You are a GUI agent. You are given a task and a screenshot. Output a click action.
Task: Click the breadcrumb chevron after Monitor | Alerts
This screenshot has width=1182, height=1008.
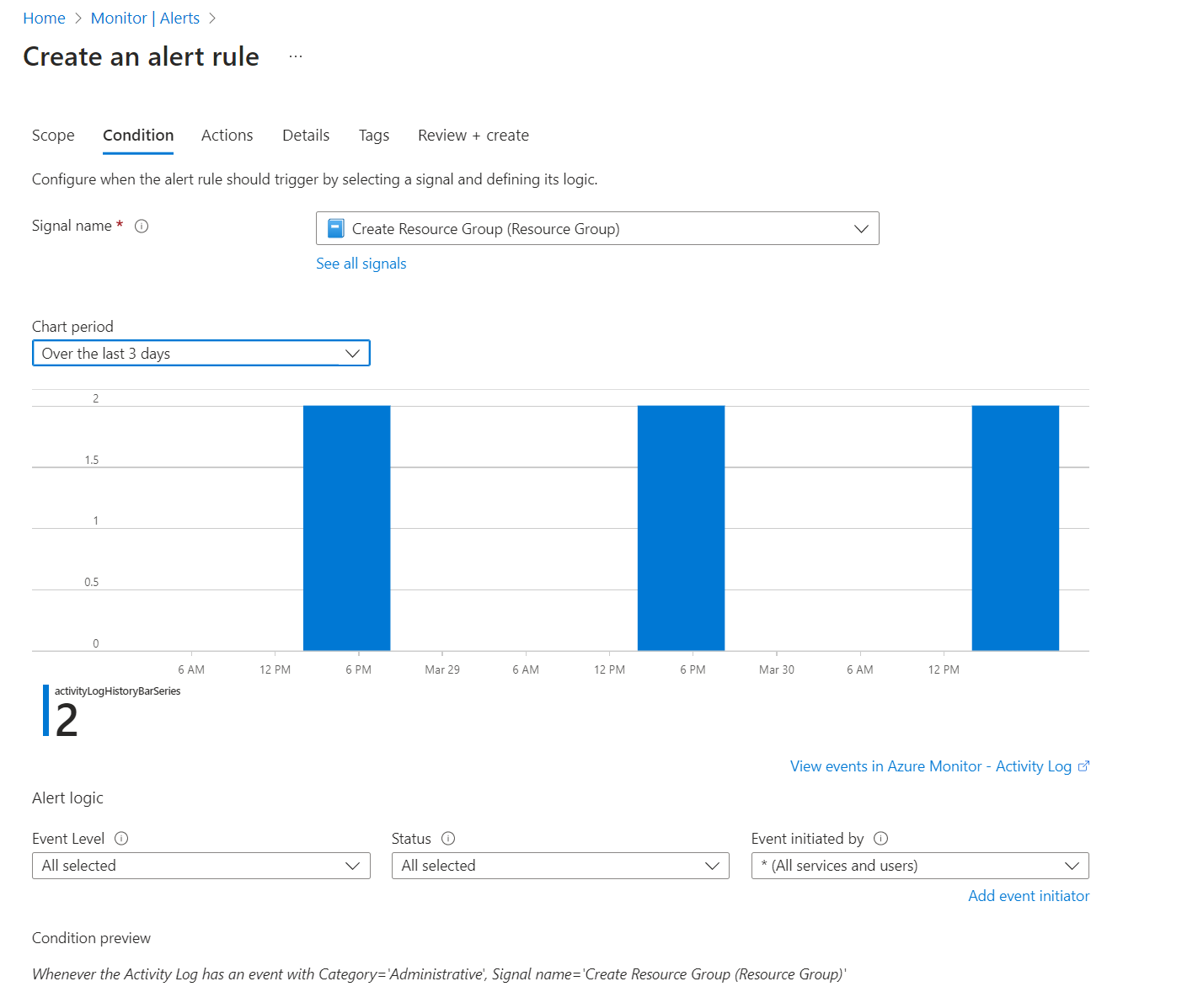(212, 19)
